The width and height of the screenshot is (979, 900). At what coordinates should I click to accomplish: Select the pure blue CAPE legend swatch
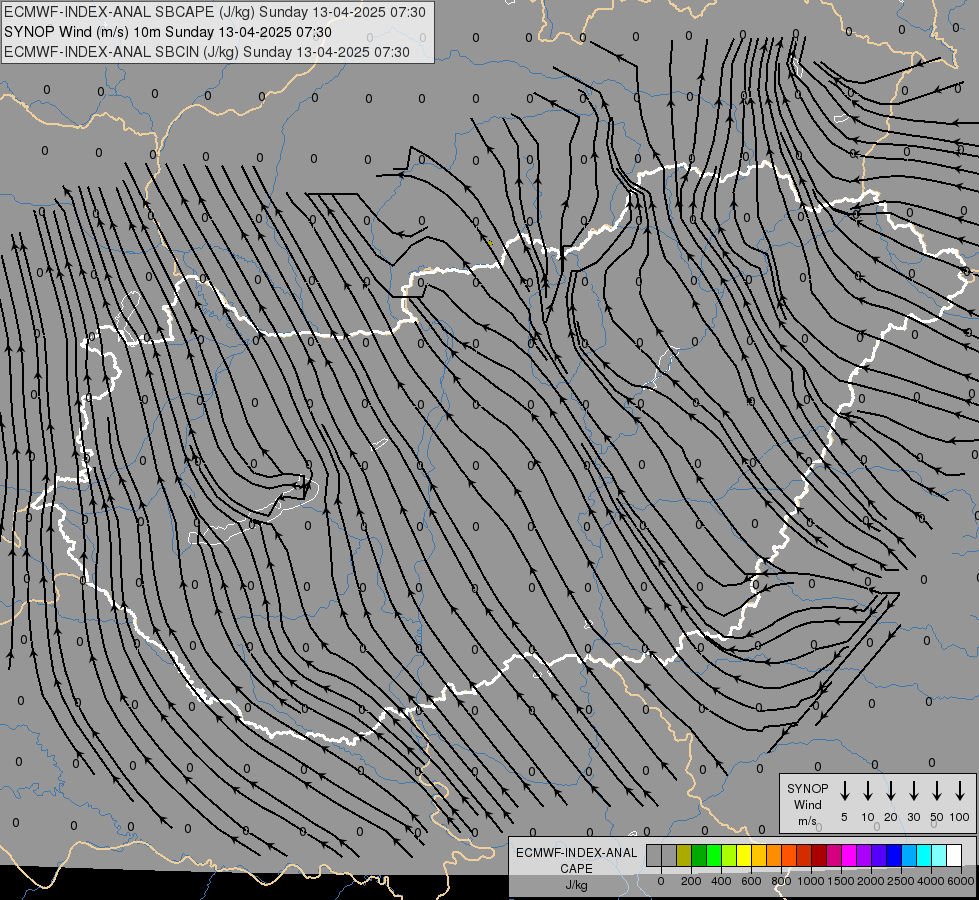[x=895, y=855]
